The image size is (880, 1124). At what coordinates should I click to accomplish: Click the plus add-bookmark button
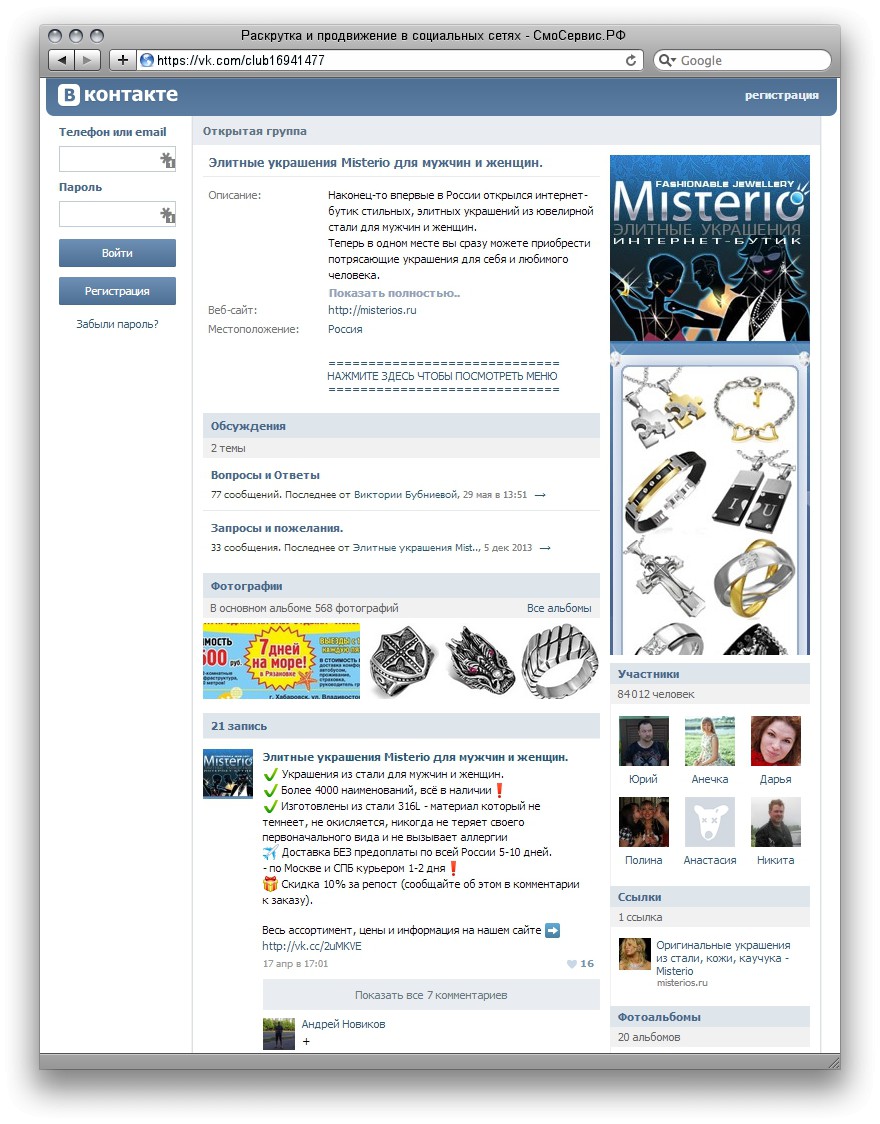[123, 60]
